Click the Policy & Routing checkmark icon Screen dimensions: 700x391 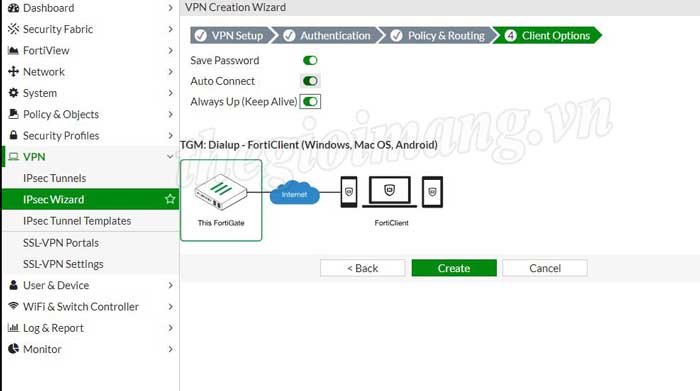coord(396,35)
